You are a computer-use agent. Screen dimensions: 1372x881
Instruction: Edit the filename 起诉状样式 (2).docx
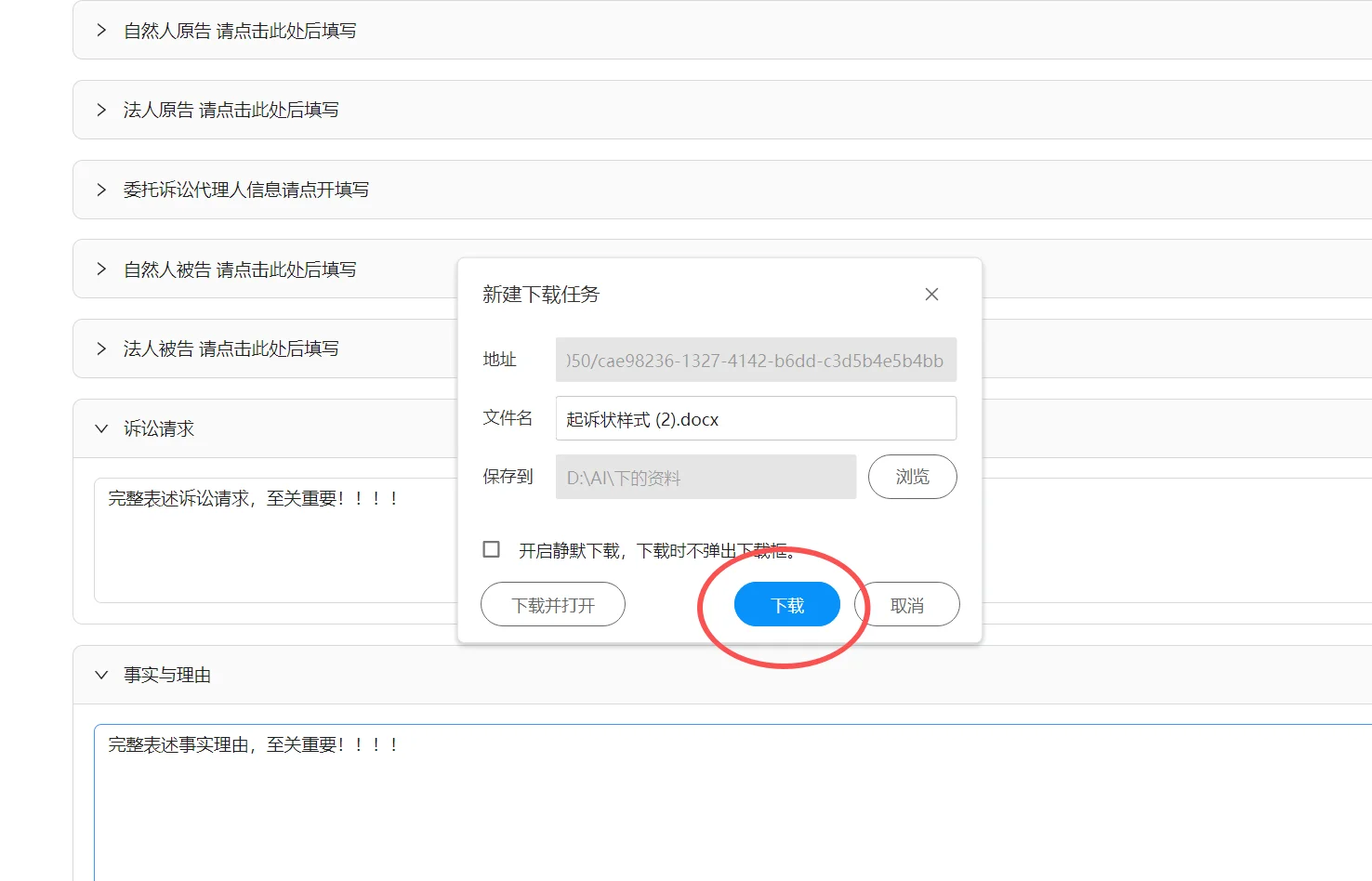point(755,418)
